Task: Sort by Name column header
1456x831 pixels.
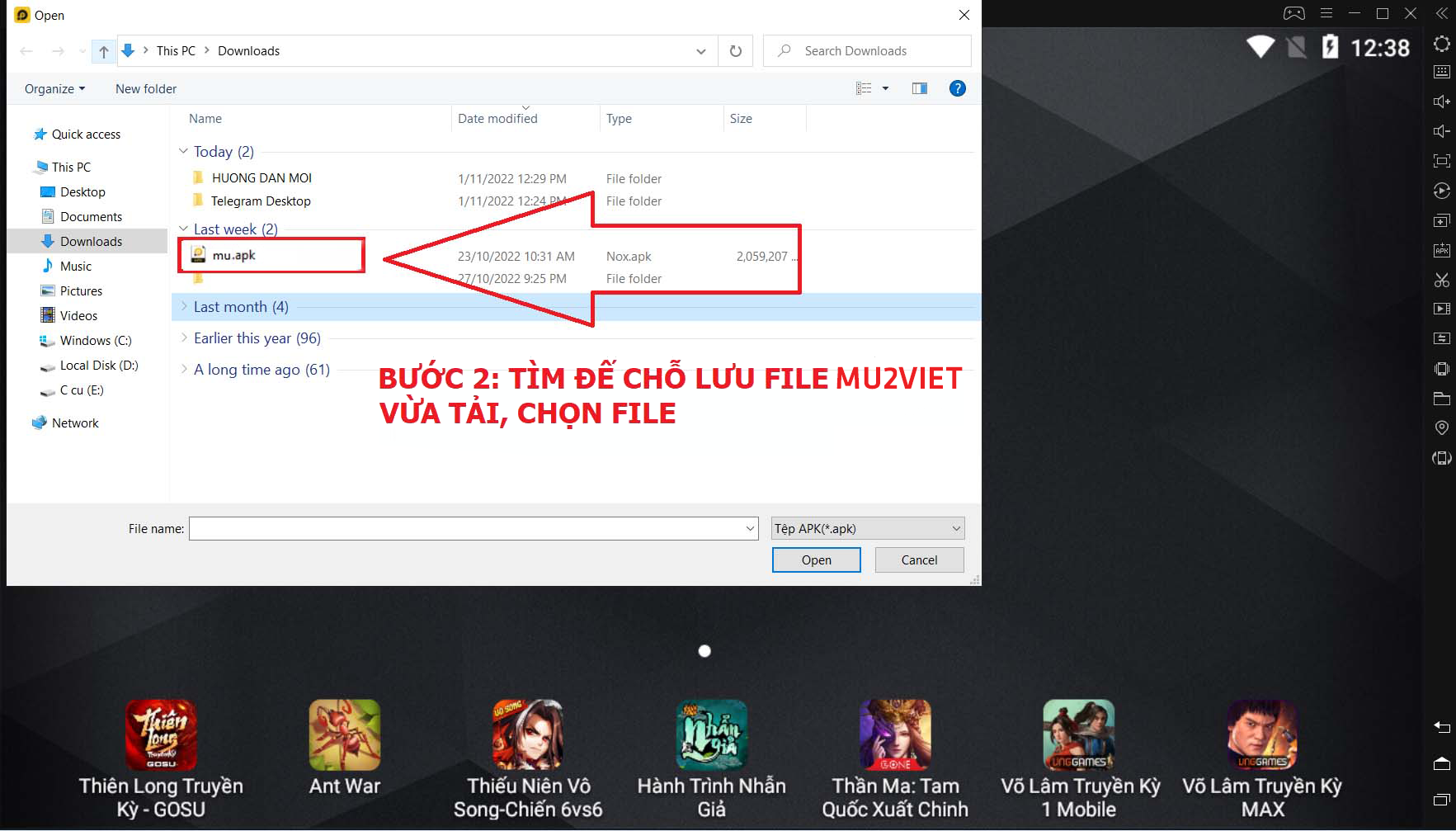Action: [205, 119]
